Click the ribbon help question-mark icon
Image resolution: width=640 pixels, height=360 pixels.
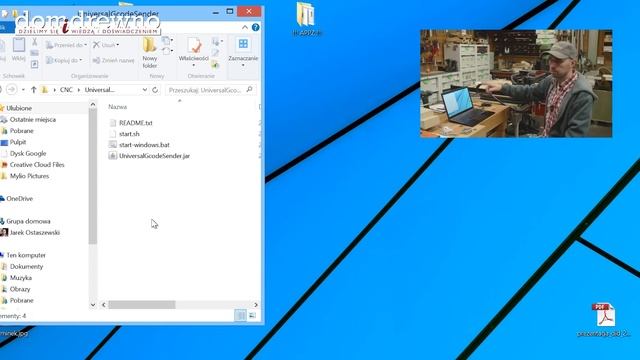coord(256,27)
